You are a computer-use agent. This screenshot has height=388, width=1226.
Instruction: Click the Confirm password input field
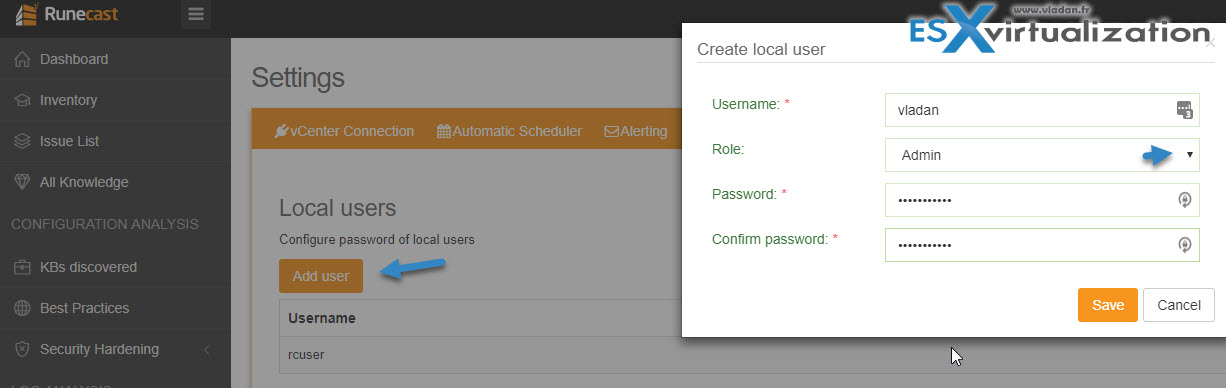pyautogui.click(x=1042, y=245)
